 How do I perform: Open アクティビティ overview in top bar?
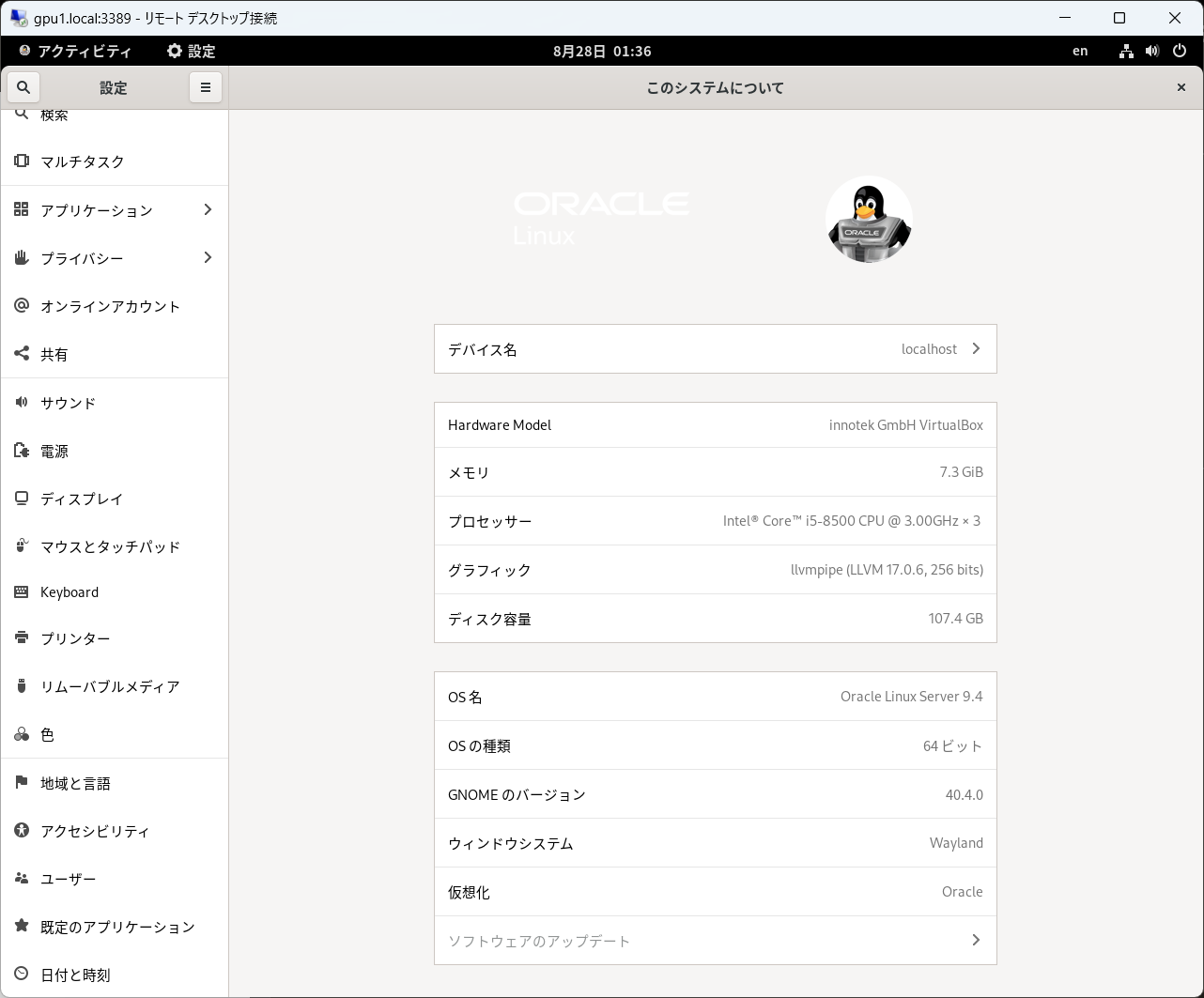click(x=75, y=51)
